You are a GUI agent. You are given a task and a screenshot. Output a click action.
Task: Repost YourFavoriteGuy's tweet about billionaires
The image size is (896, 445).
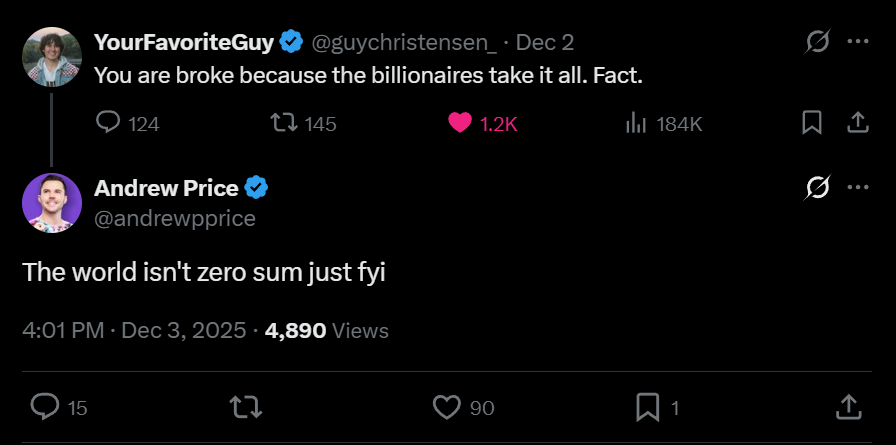click(285, 123)
